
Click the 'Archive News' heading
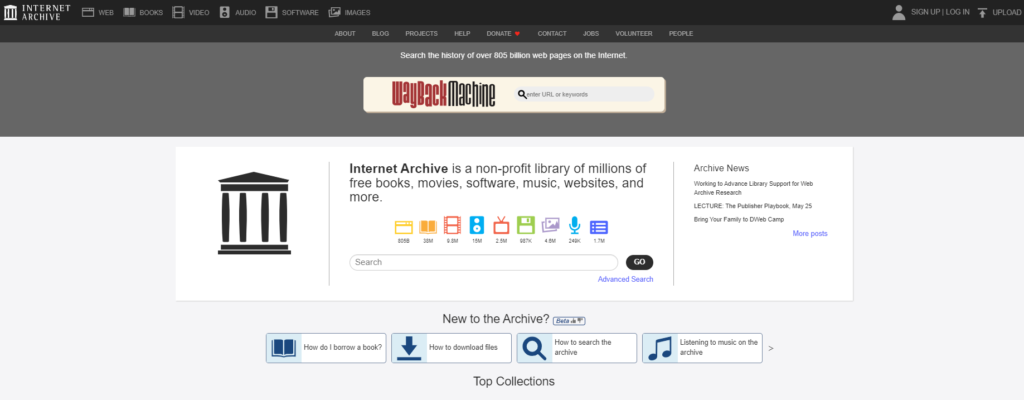721,168
